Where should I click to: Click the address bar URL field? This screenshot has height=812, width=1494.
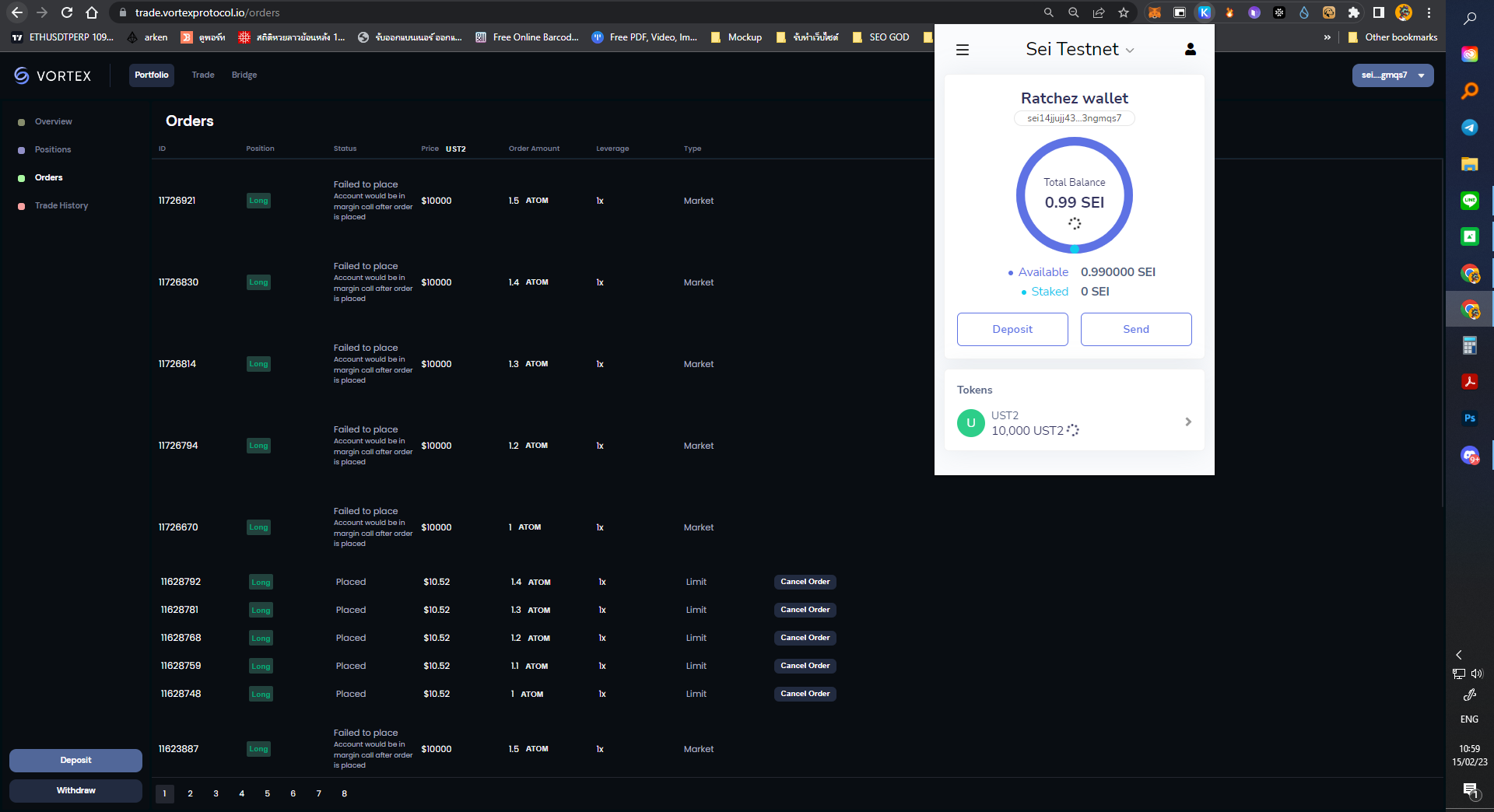(576, 12)
